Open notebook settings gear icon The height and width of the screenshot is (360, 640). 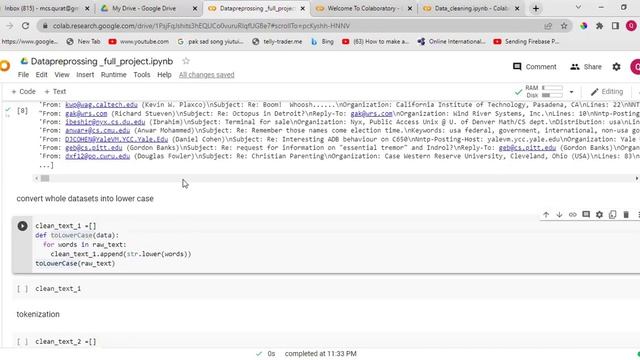(x=616, y=67)
